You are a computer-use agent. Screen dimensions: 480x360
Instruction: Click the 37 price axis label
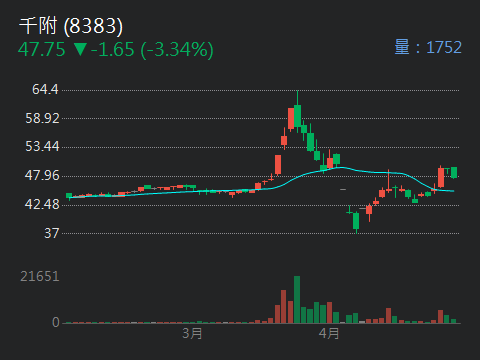[52, 233]
